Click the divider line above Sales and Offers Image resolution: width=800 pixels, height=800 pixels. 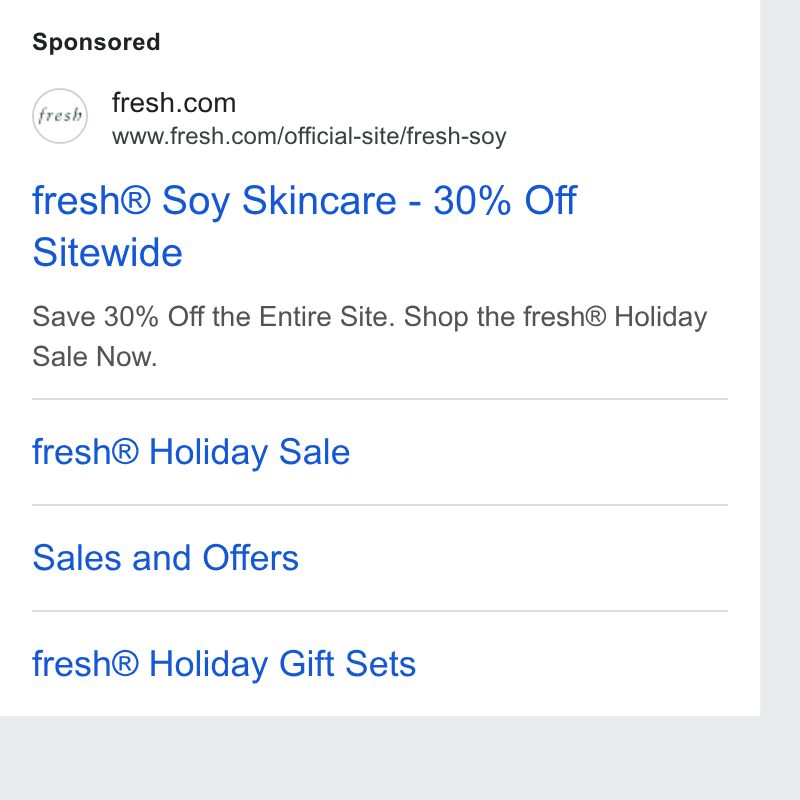tap(380, 505)
